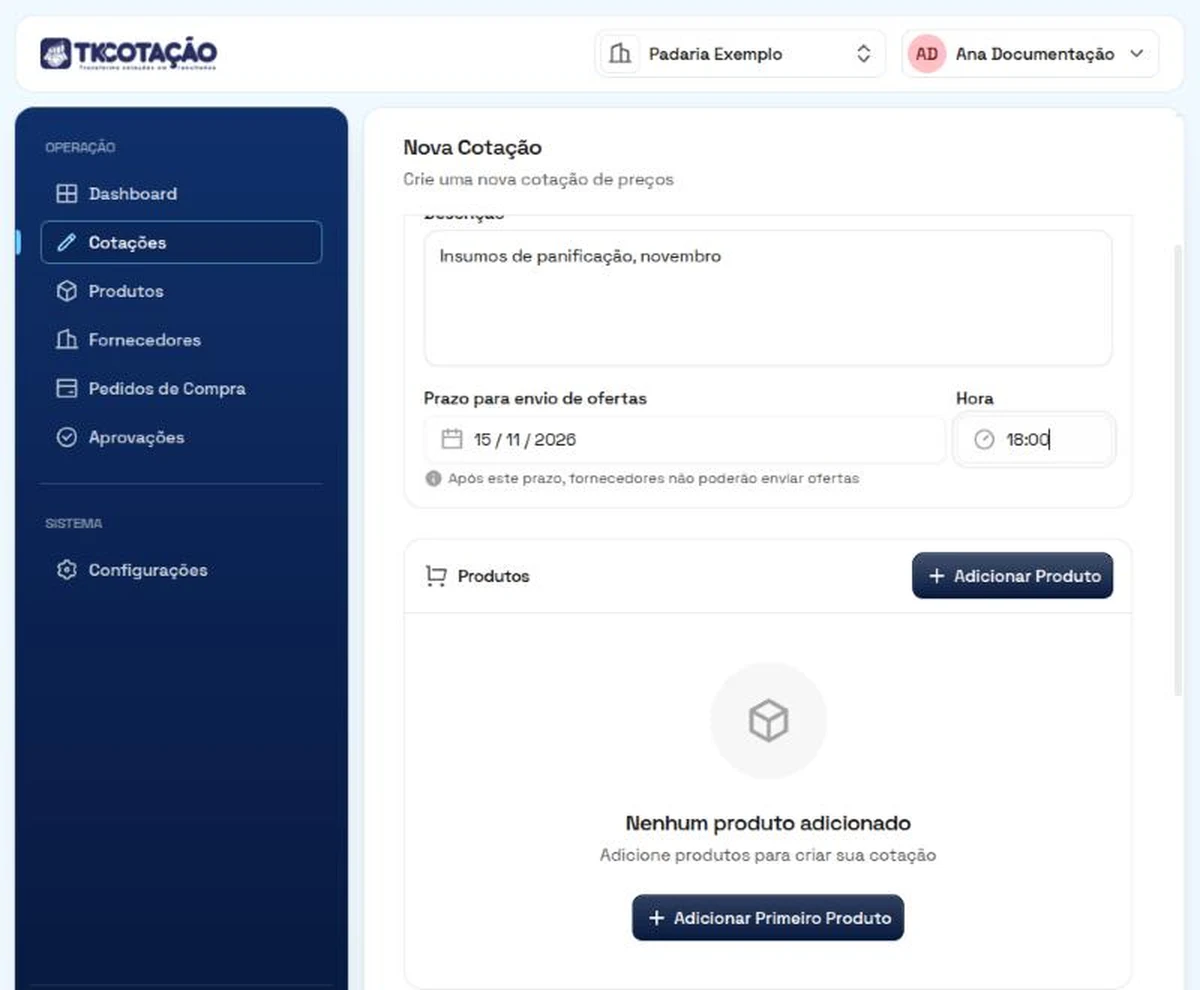Click the TKCotação logo
The width and height of the screenshot is (1200, 990).
(x=129, y=54)
